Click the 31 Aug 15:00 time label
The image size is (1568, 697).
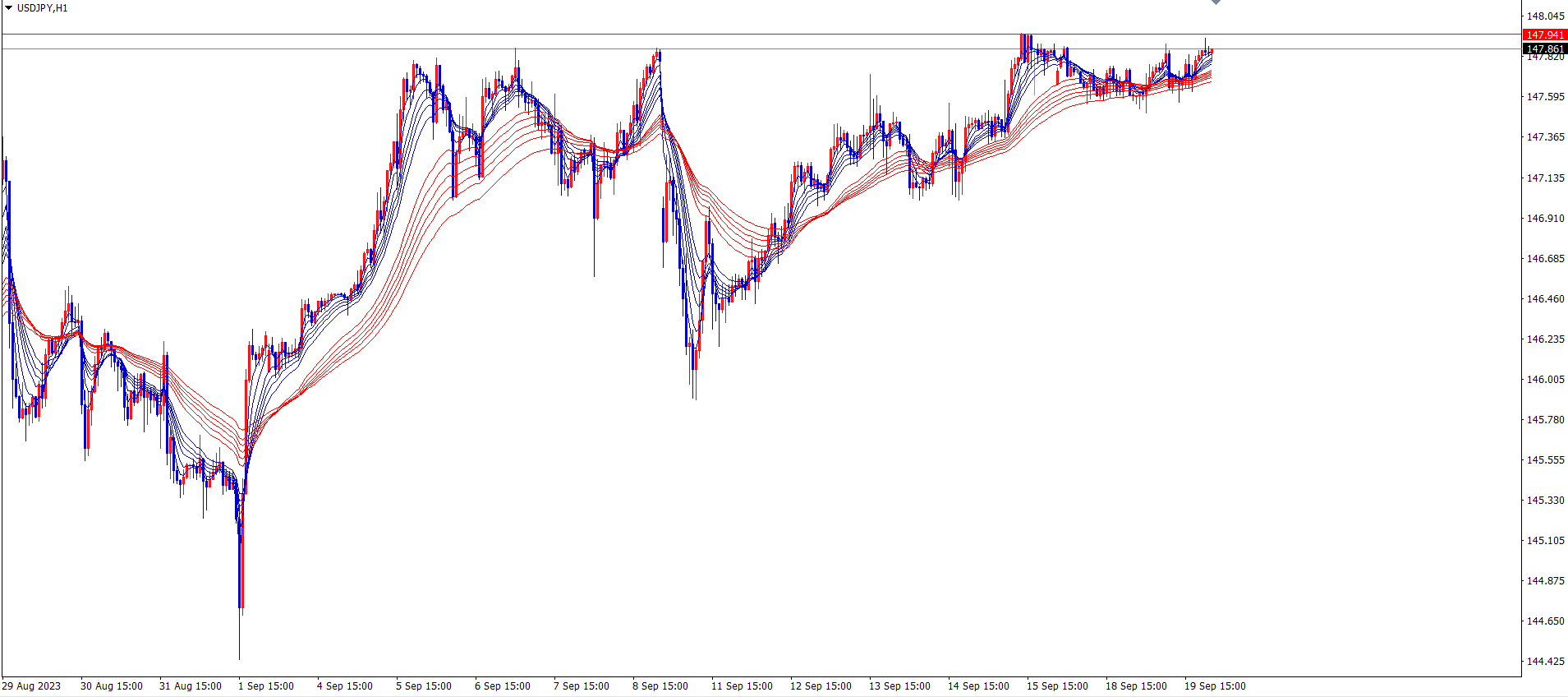pos(190,686)
